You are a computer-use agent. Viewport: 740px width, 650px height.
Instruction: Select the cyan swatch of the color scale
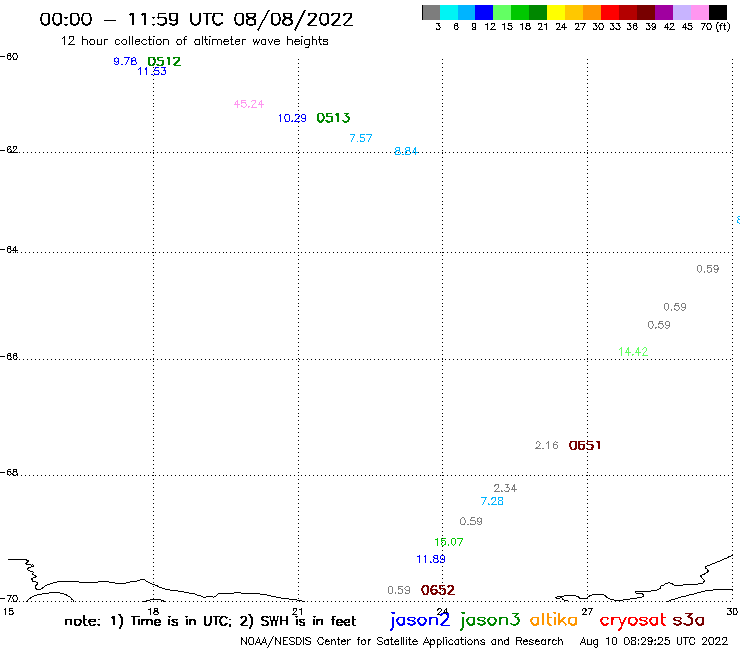(x=449, y=12)
